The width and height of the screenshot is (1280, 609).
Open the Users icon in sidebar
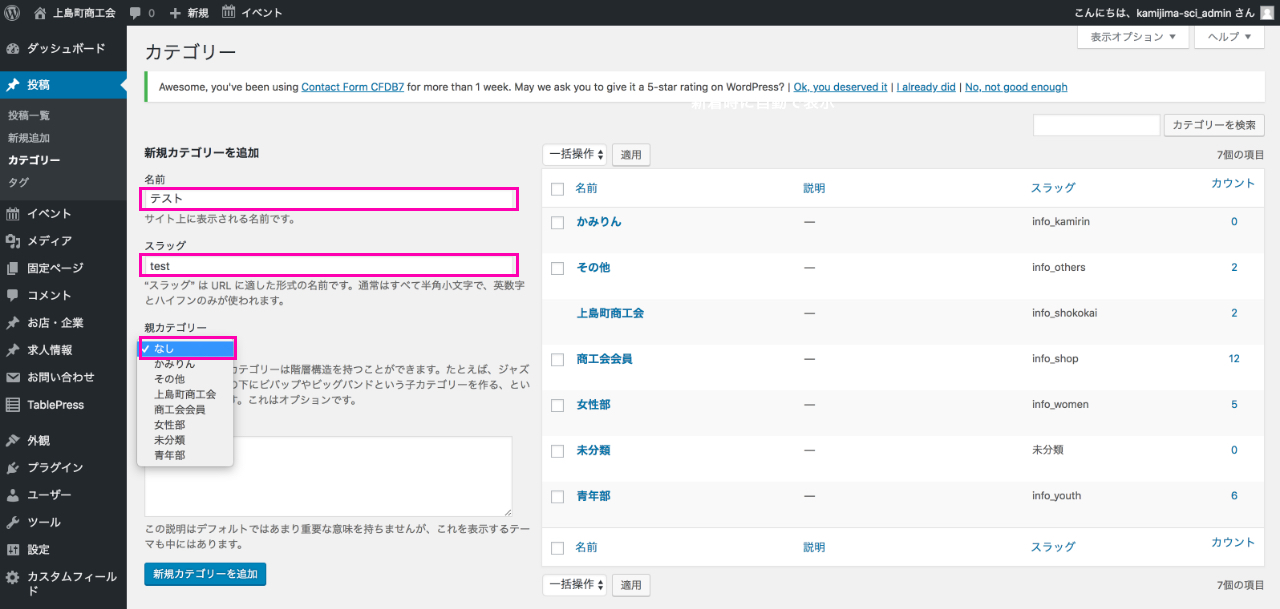pos(13,495)
